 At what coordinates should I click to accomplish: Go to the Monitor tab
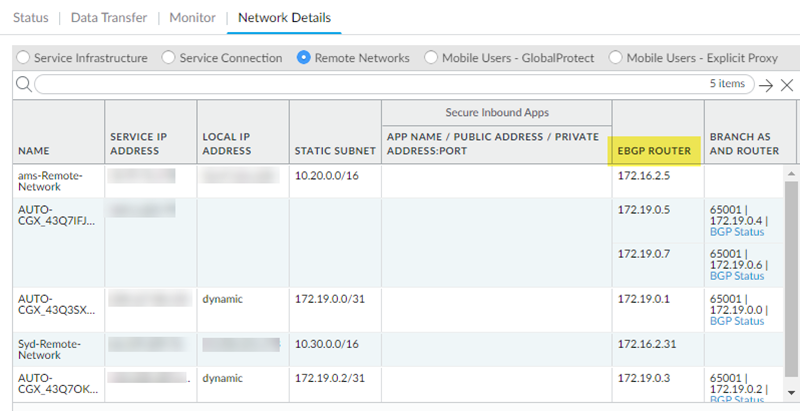tap(192, 18)
